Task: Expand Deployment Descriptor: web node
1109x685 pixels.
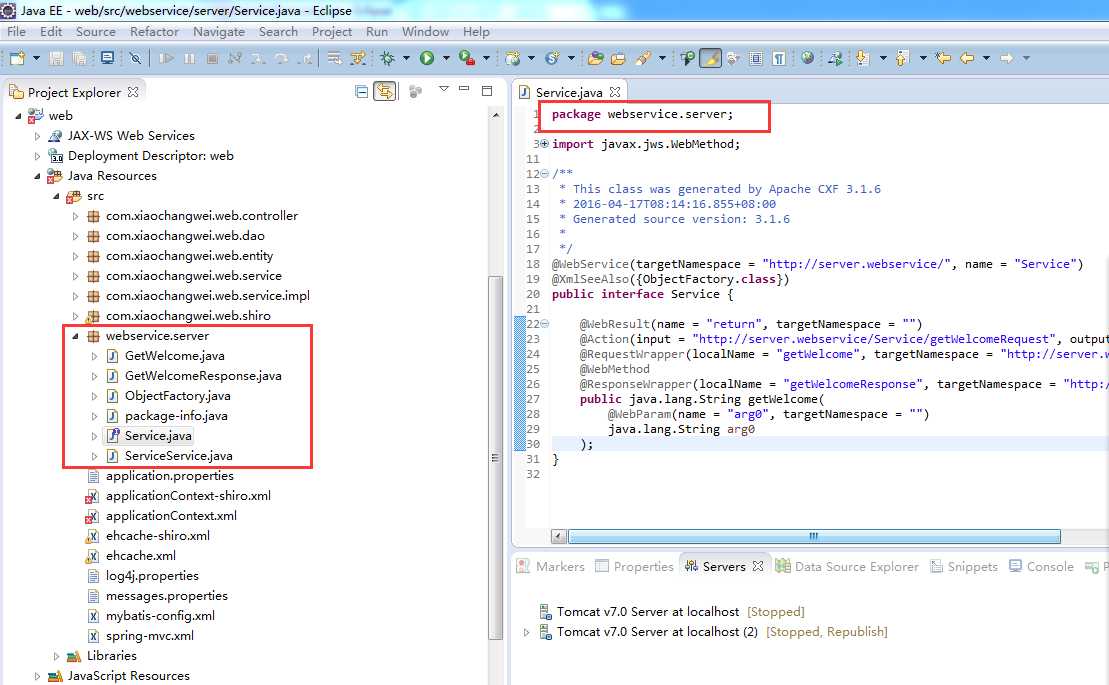Action: tap(37, 156)
